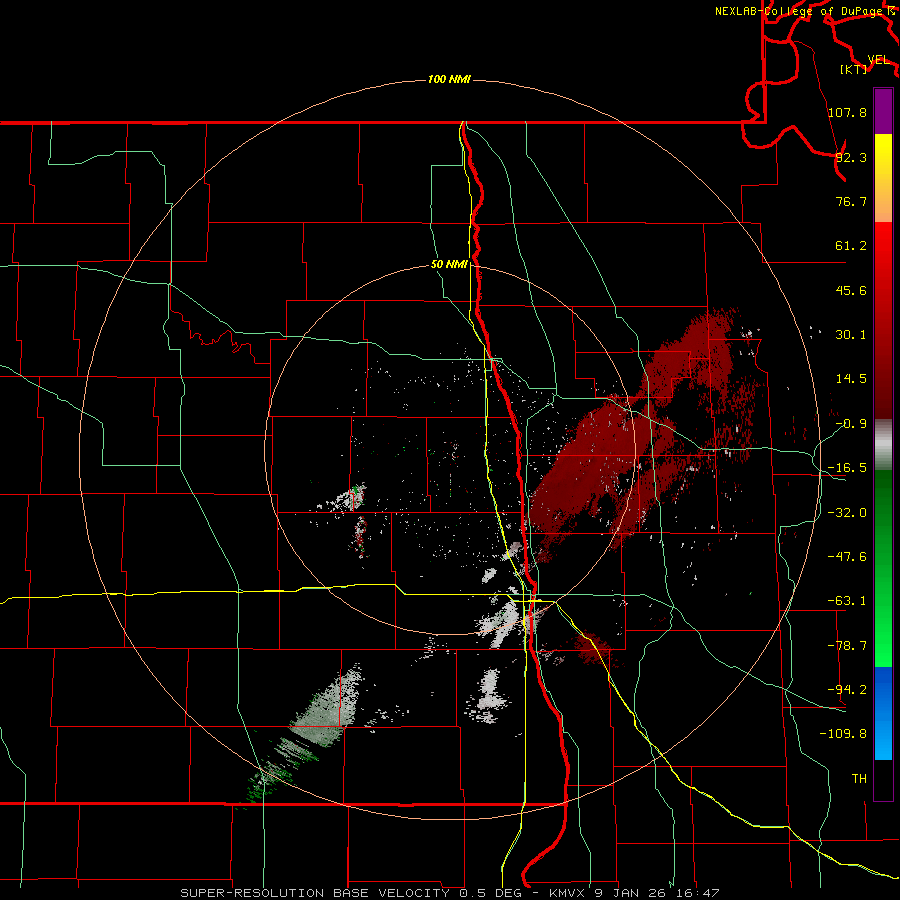Click the 14.5 velocity scale value

pyautogui.click(x=851, y=379)
